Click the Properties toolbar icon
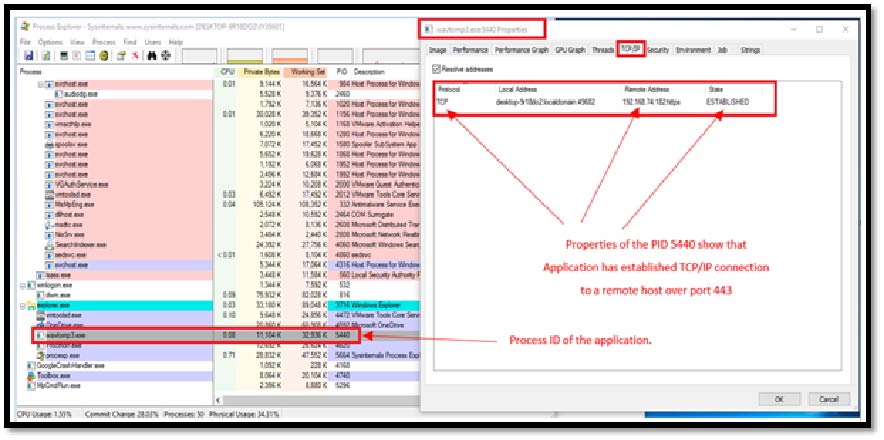 [x=121, y=56]
